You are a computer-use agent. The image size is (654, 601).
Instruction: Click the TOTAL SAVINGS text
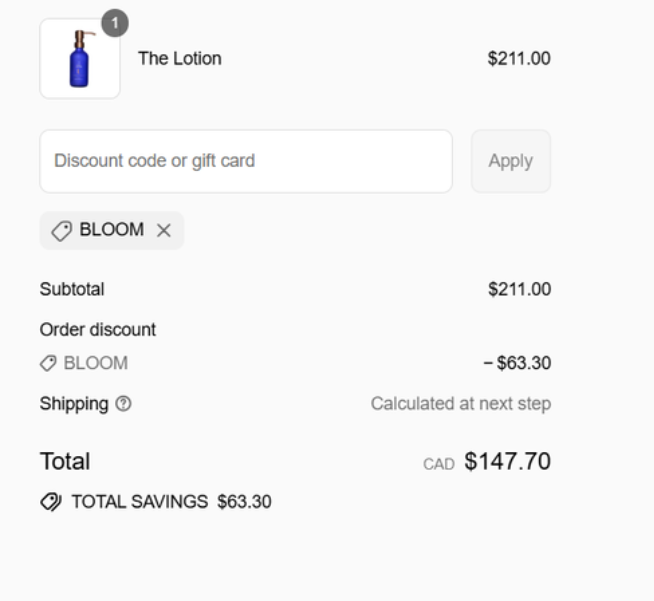pyautogui.click(x=139, y=502)
